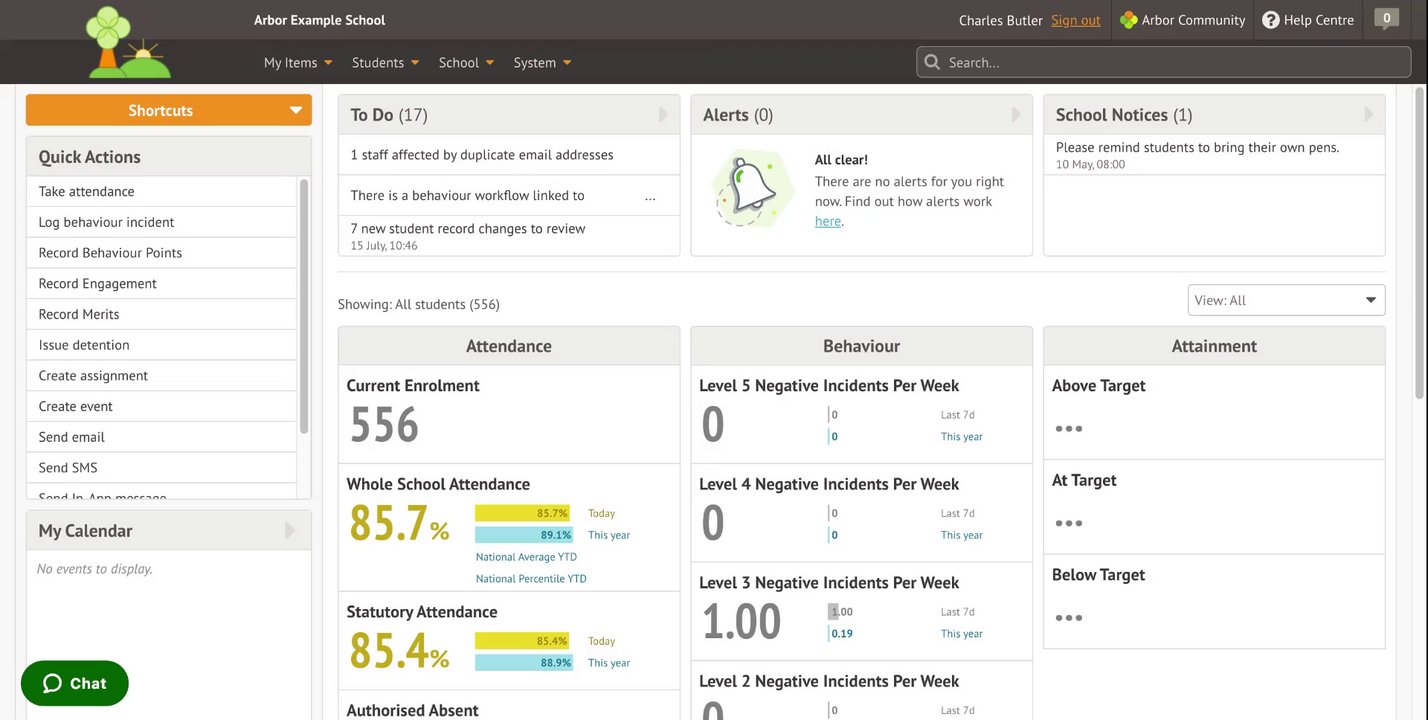Open Statutory Attendance 85.4% figure
1428x720 pixels.
tap(399, 650)
